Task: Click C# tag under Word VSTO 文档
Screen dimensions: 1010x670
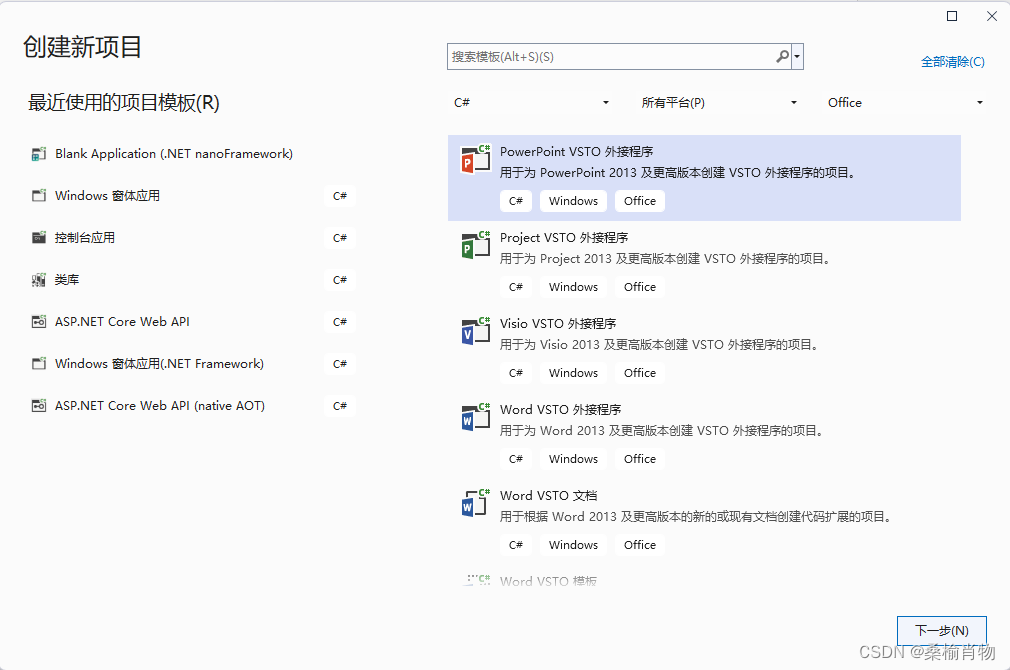Action: [515, 545]
